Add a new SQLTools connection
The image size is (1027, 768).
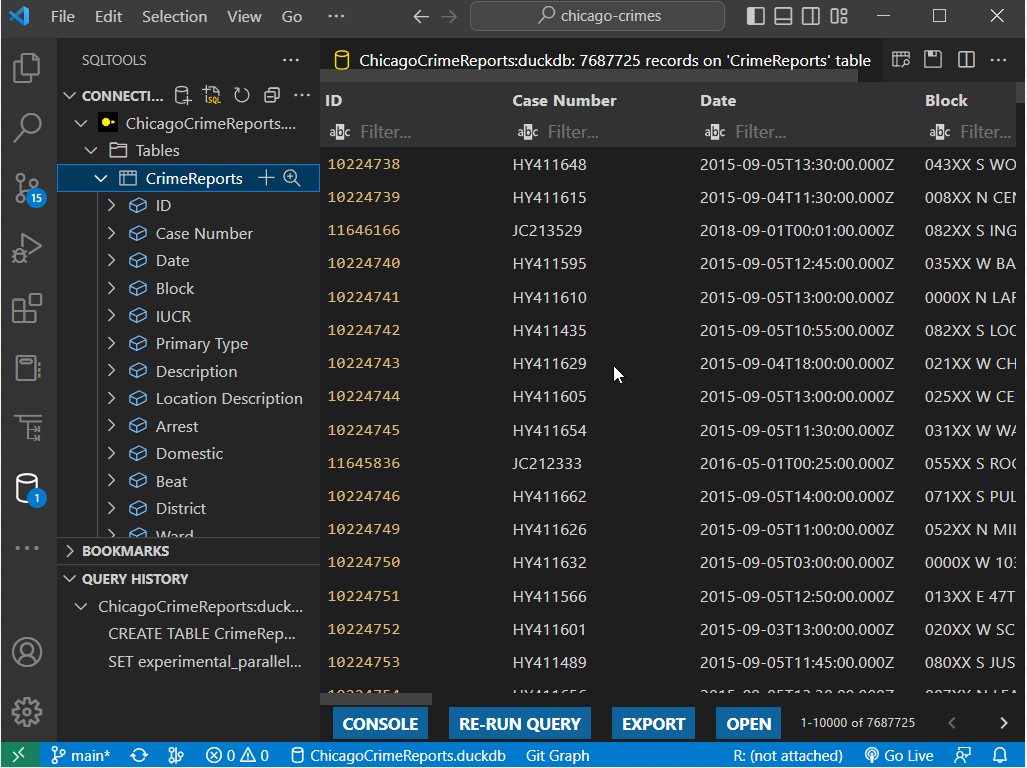182,96
